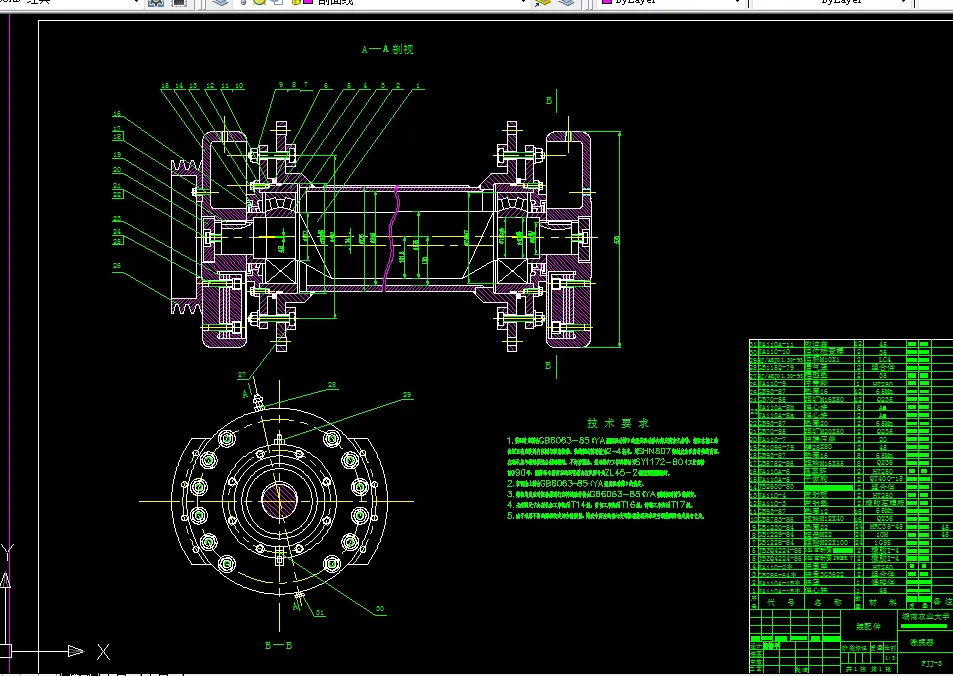
Task: Click the magenta ByLayer color swatch
Action: (606, 2)
